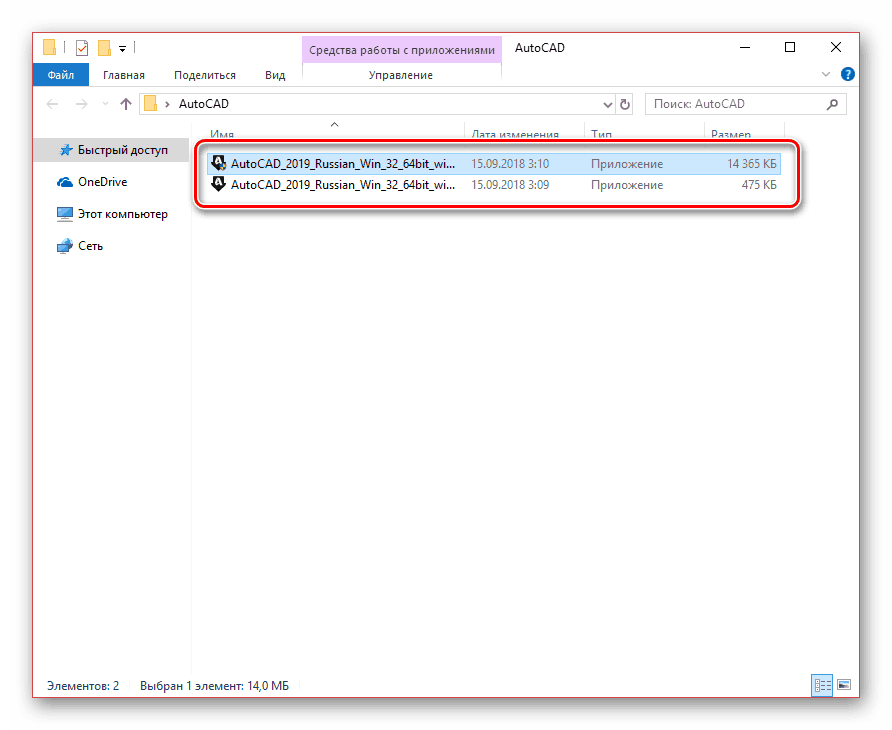This screenshot has height=730, width=892.
Task: Click the Back navigation arrow
Action: coord(52,104)
